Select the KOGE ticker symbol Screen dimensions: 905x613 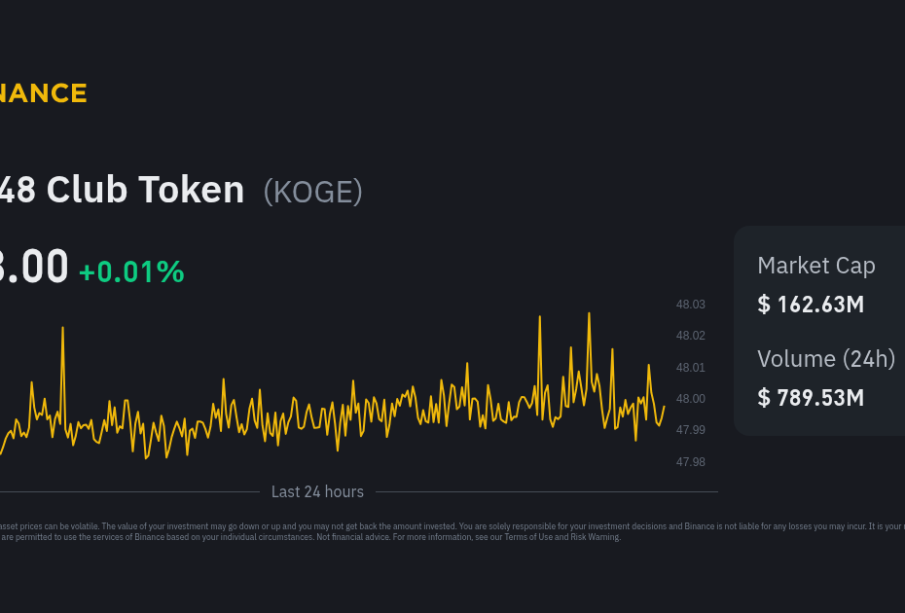312,191
